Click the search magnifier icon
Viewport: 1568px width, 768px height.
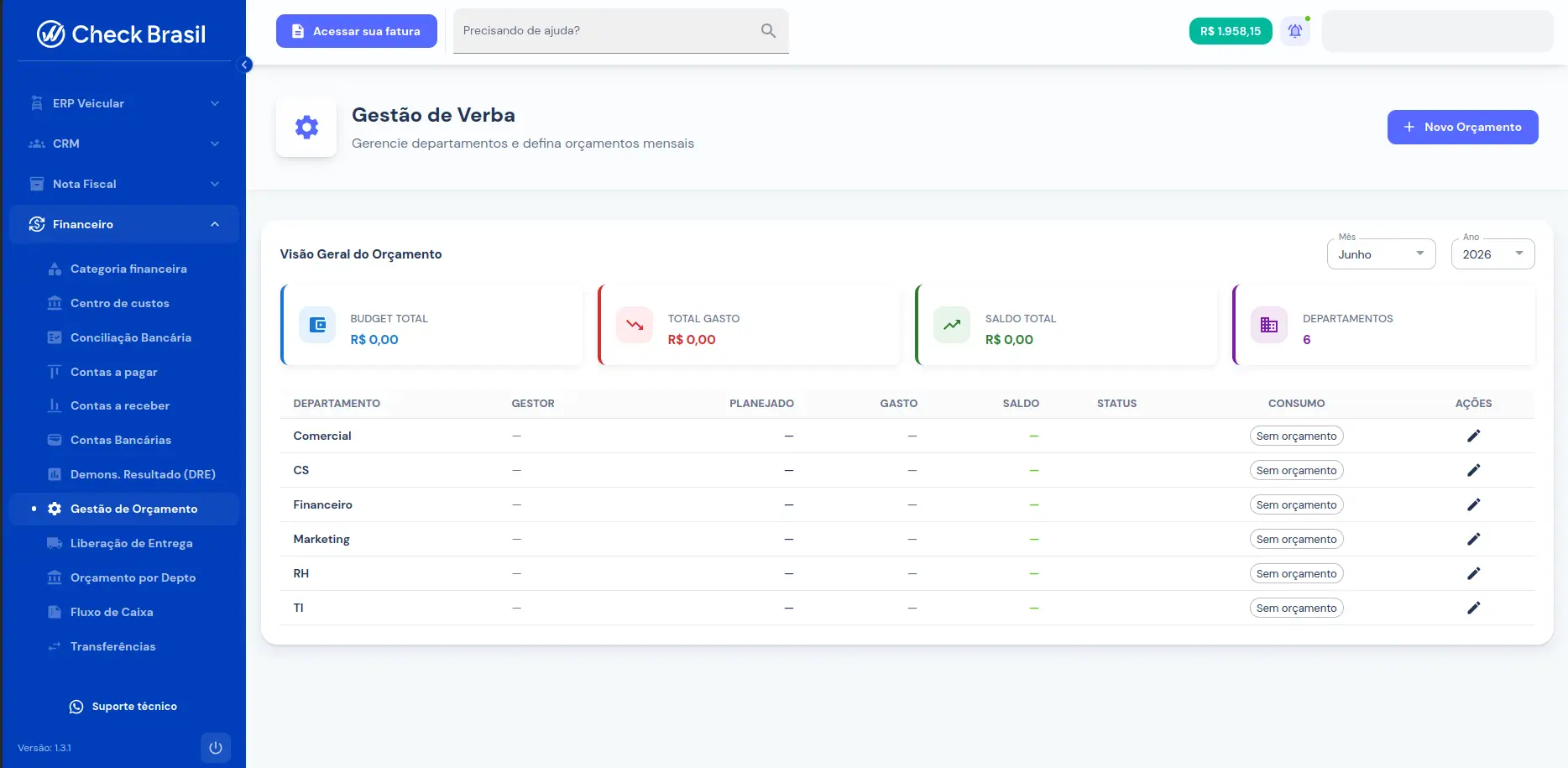(768, 31)
